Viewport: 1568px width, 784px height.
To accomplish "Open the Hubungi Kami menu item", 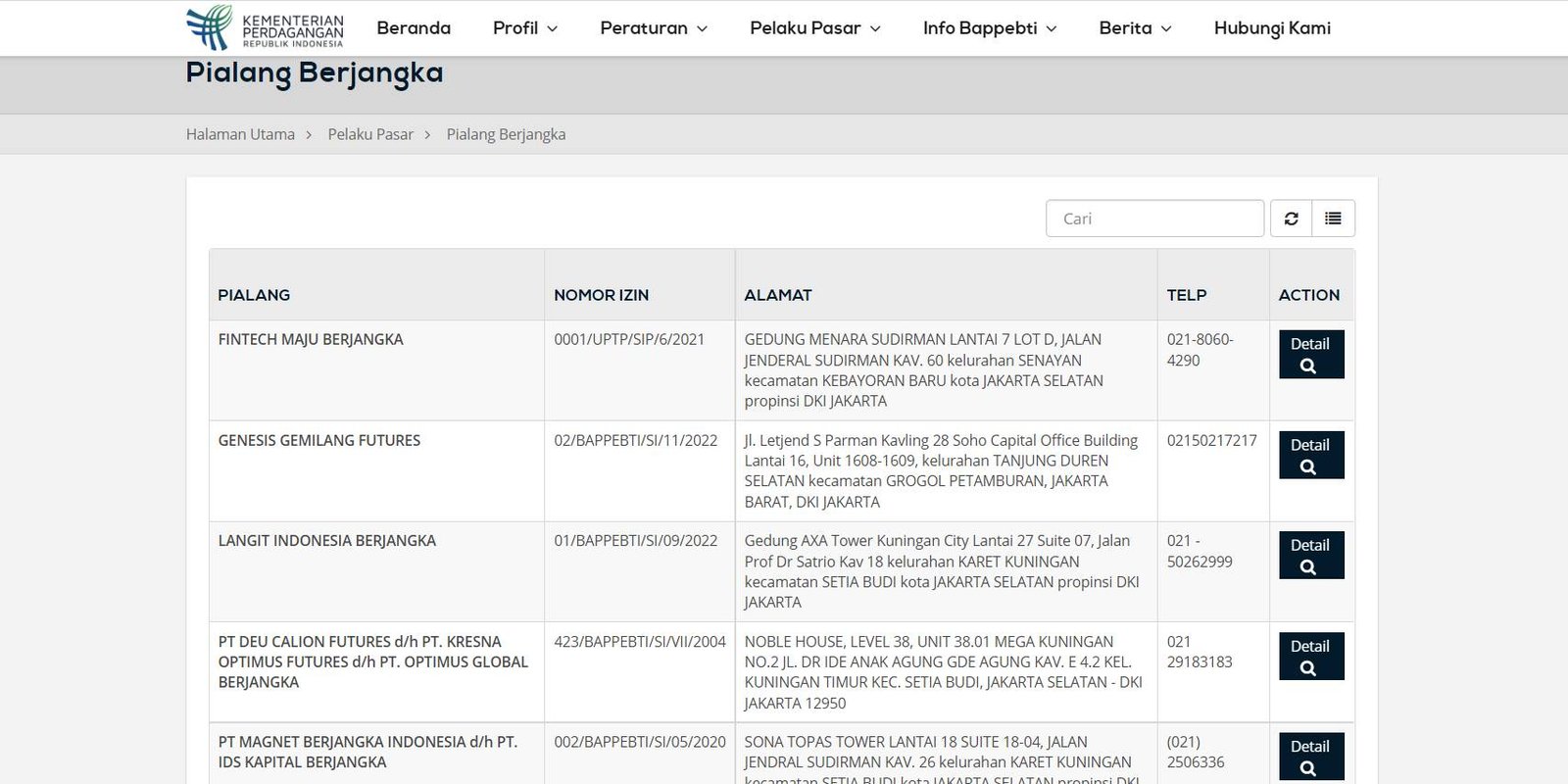I will point(1272,27).
